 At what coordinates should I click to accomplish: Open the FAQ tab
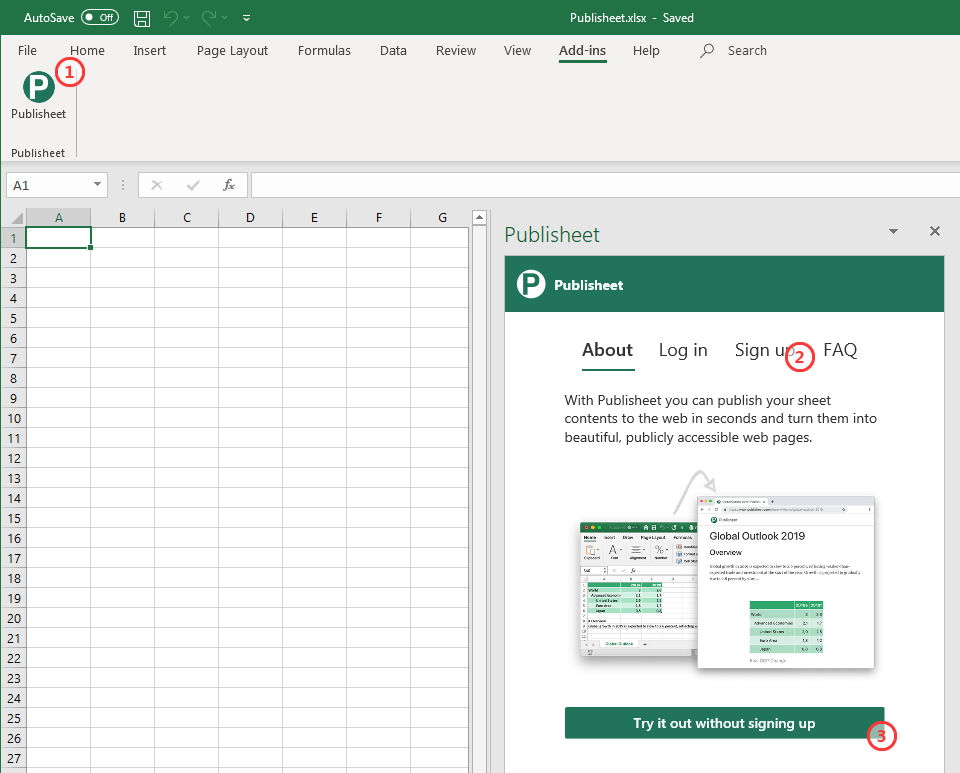pyautogui.click(x=840, y=350)
